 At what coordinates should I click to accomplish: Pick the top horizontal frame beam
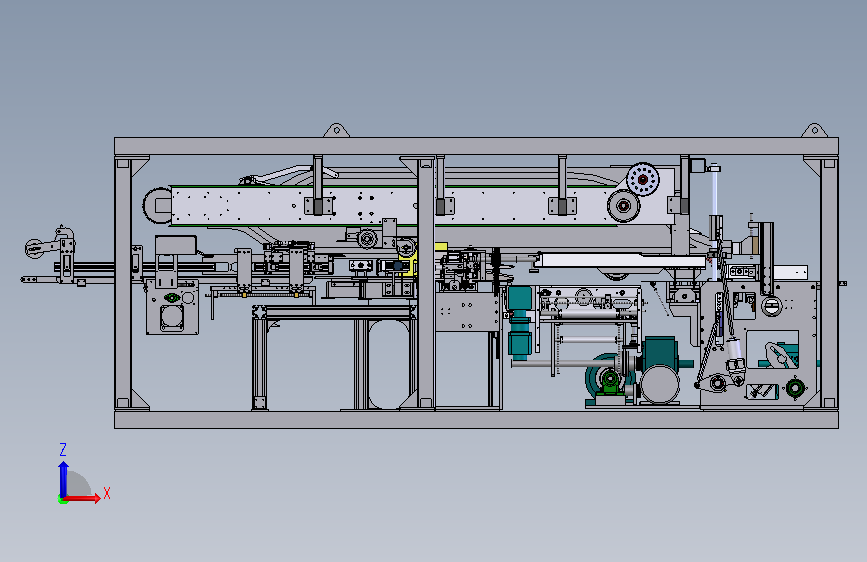[476, 147]
